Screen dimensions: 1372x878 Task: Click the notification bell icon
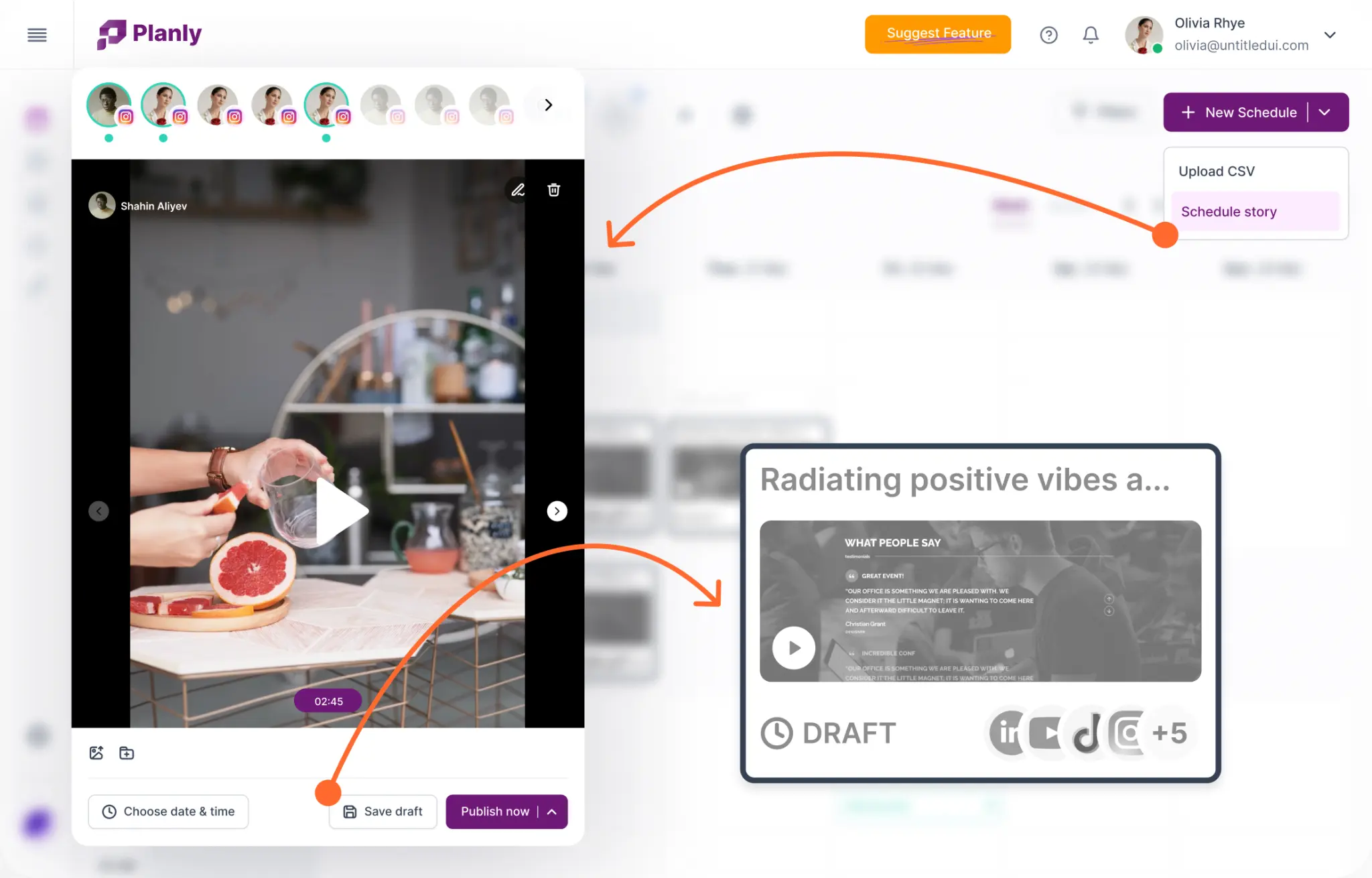pyautogui.click(x=1090, y=34)
